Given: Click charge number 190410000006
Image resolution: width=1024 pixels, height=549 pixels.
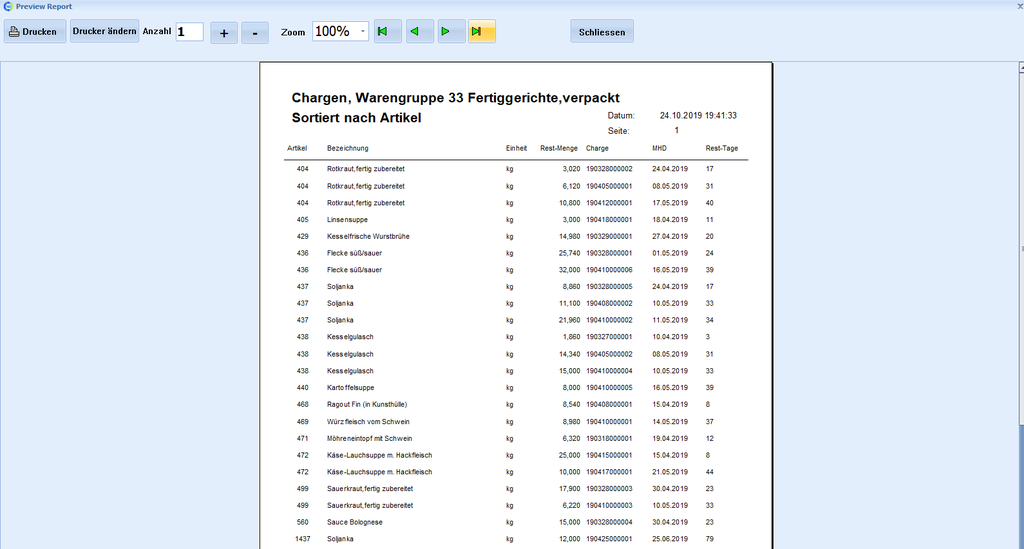Looking at the screenshot, I should [609, 270].
